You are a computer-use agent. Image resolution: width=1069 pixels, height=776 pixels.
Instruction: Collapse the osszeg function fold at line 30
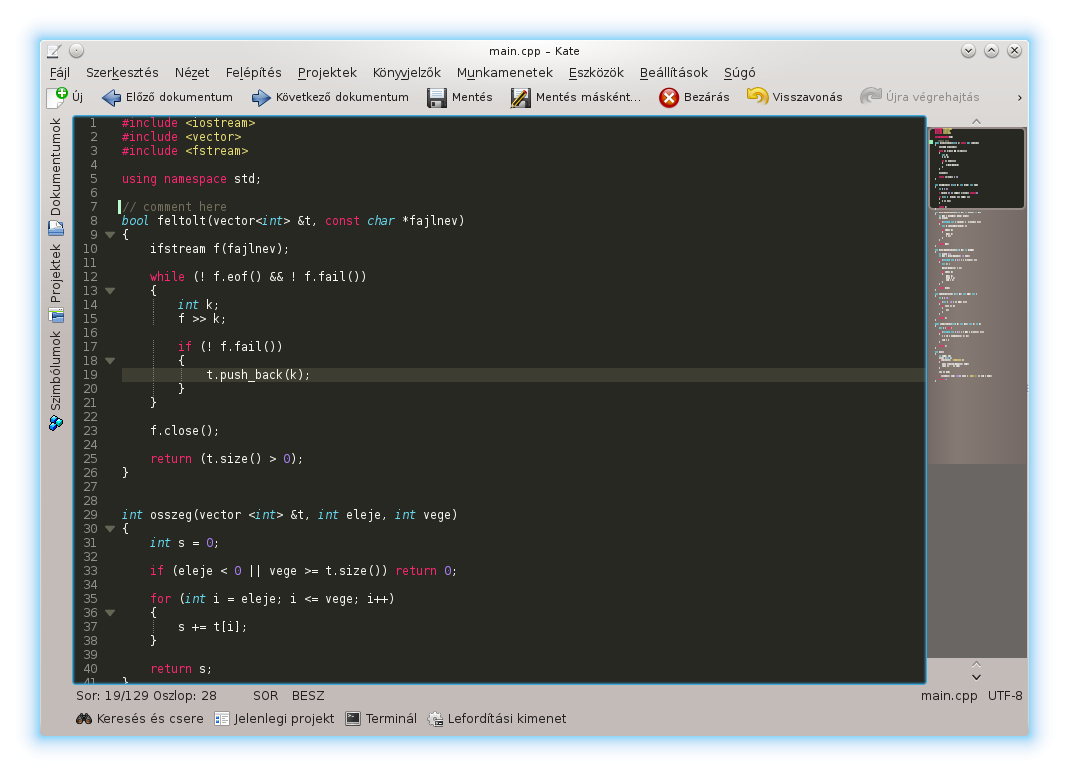pyautogui.click(x=110, y=528)
